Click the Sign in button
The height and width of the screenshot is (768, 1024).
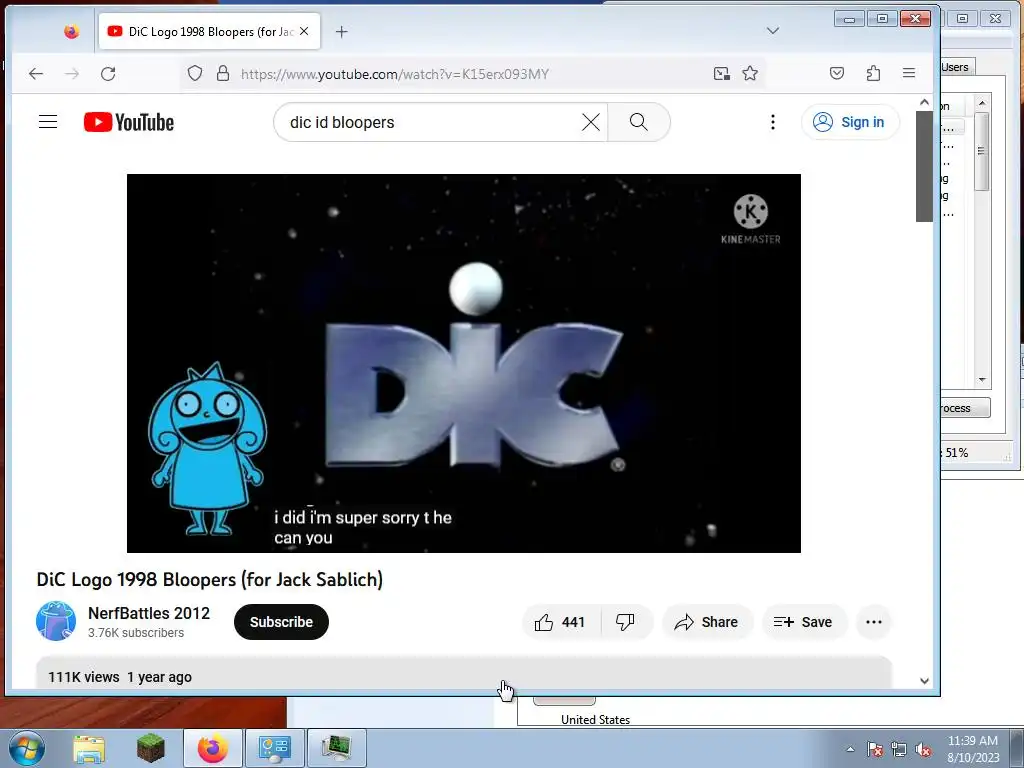(x=850, y=122)
